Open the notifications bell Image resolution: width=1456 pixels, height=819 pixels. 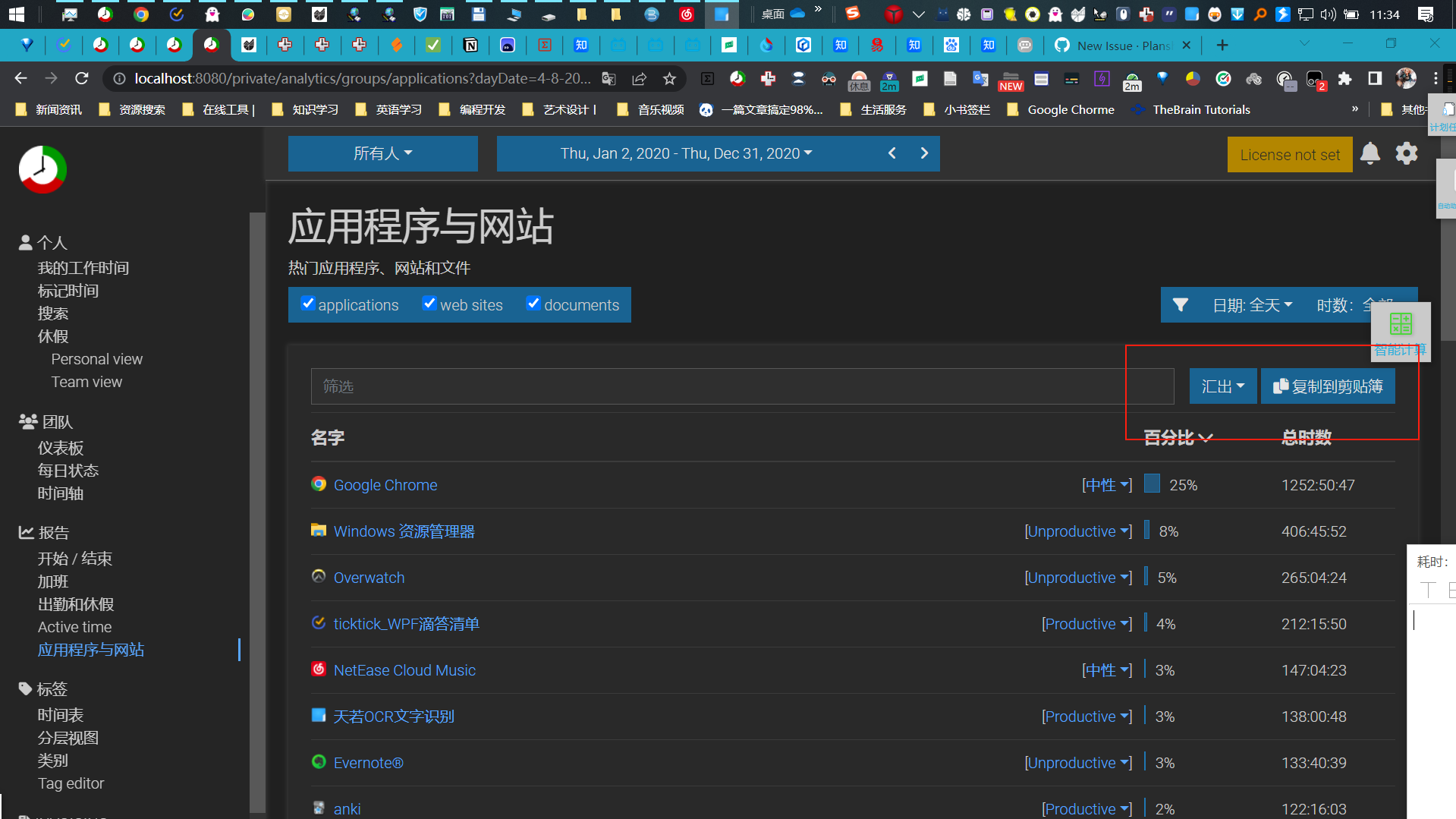[1370, 153]
